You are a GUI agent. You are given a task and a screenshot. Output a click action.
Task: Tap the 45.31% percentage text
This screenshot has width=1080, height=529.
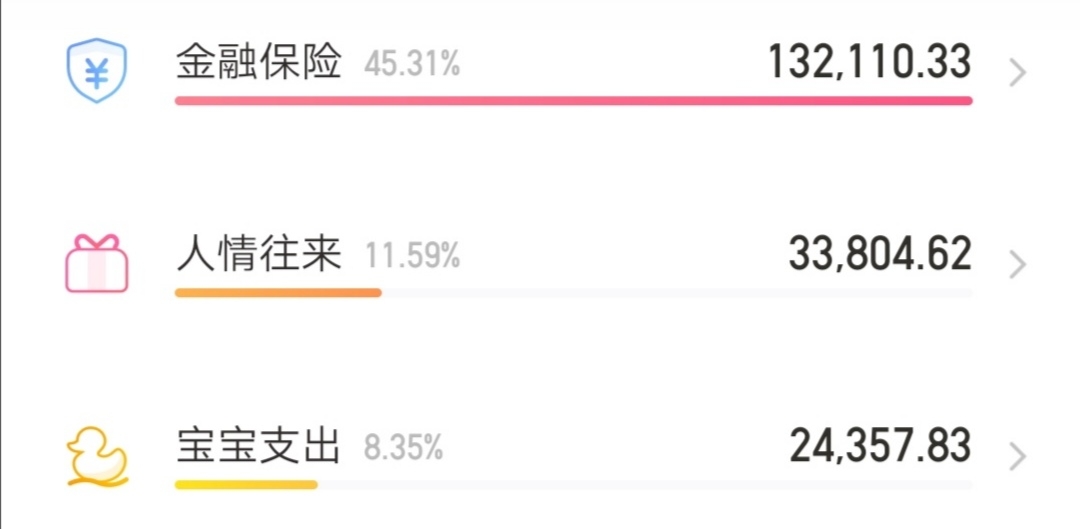pos(412,65)
